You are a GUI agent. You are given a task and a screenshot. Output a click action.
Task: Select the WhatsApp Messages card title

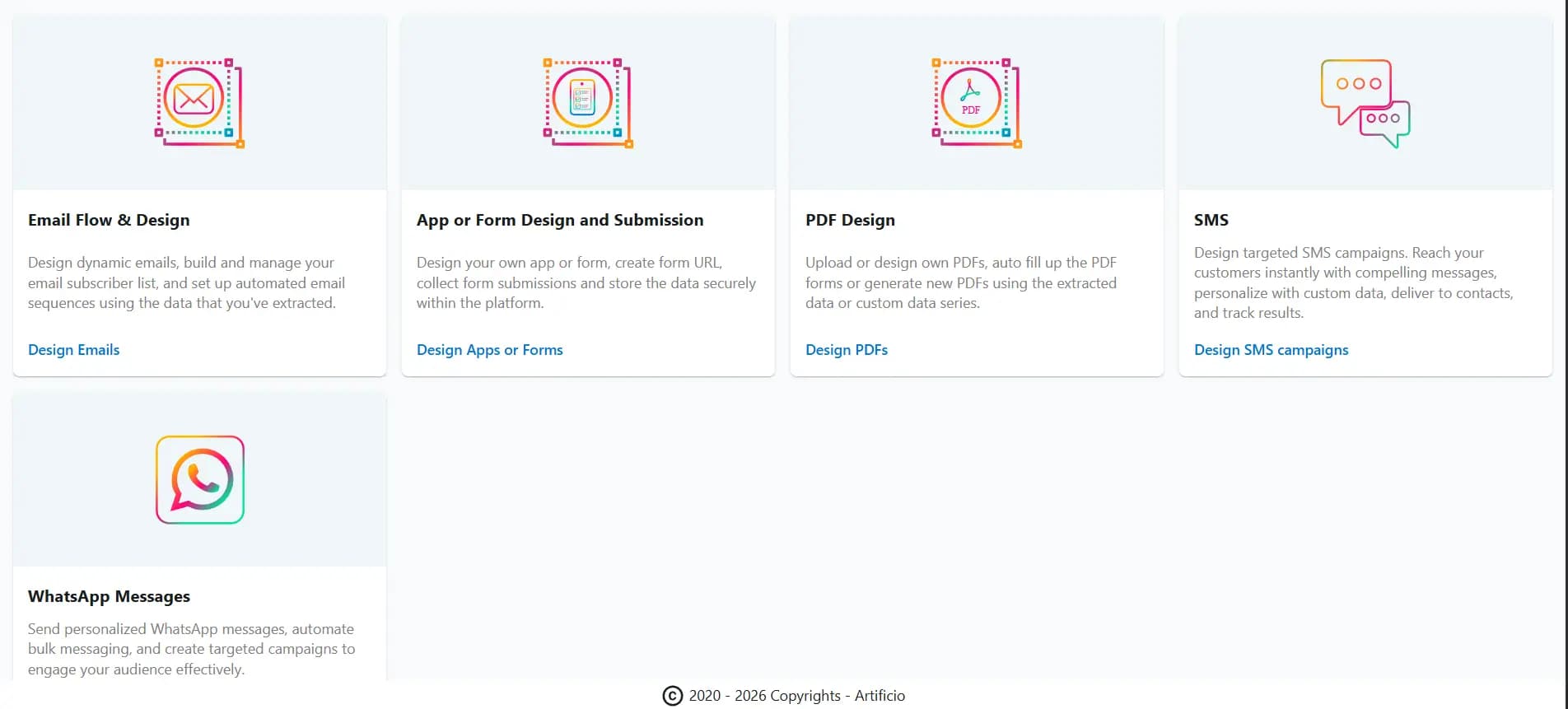[109, 596]
